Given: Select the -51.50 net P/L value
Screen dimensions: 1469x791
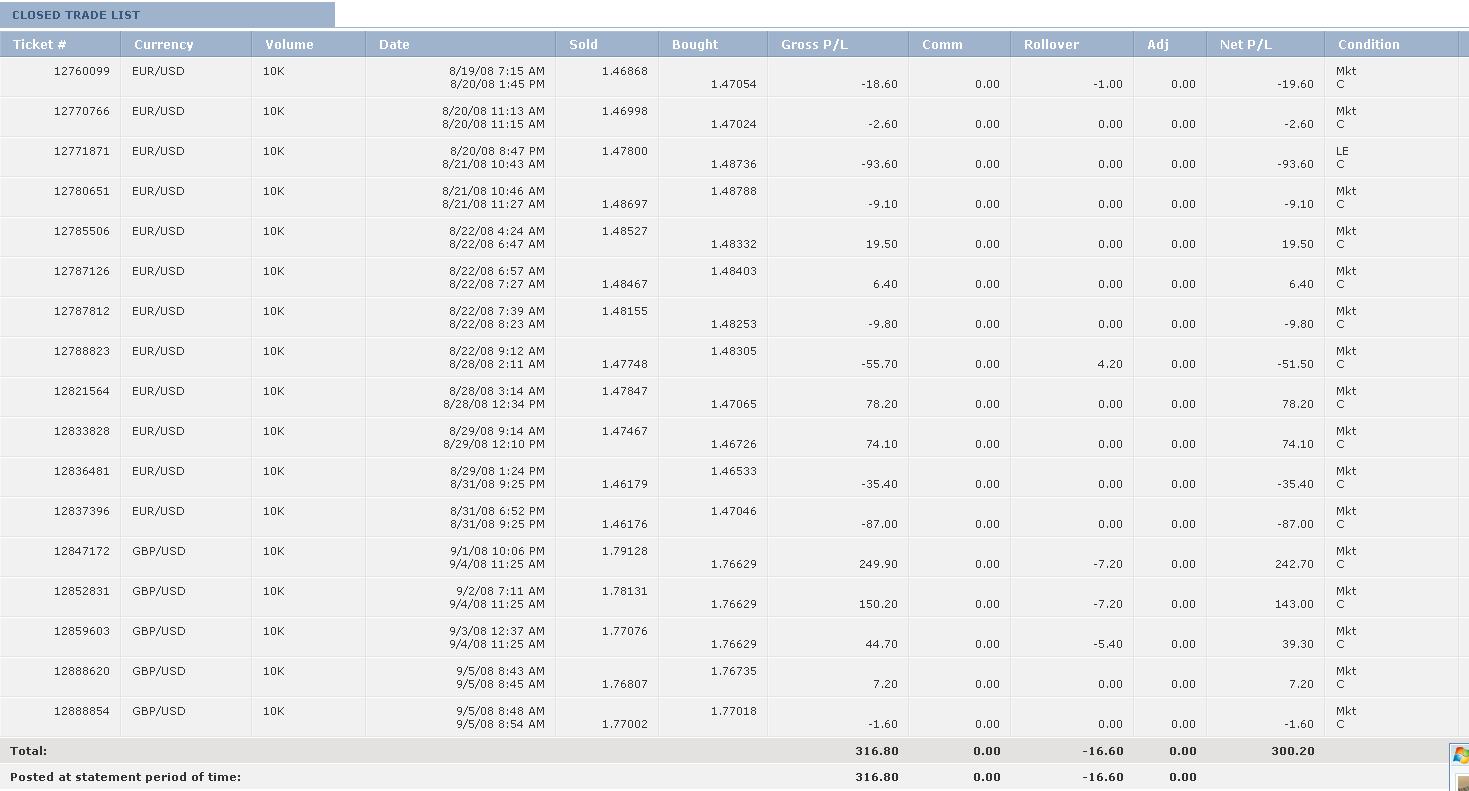Looking at the screenshot, I should [1296, 364].
